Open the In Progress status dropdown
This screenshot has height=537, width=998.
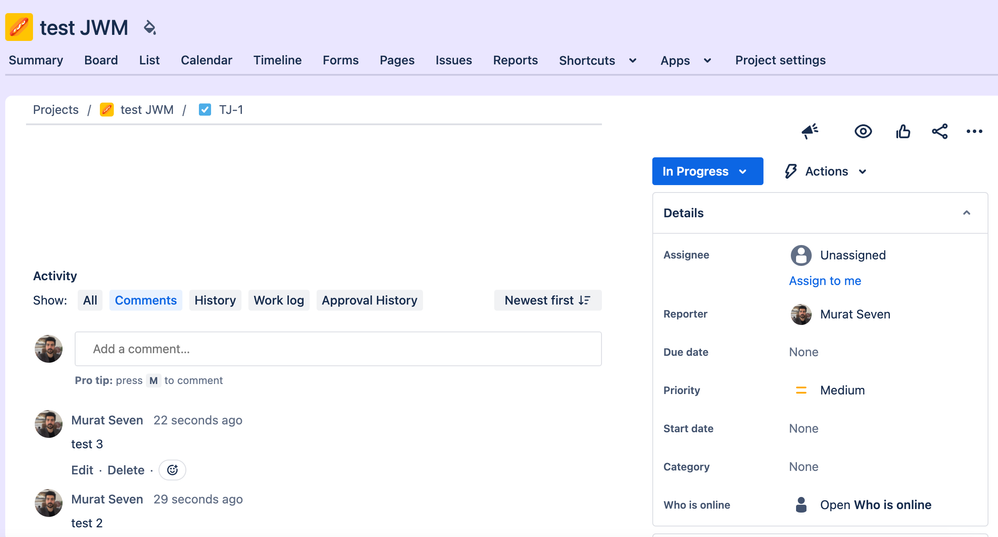pos(707,171)
